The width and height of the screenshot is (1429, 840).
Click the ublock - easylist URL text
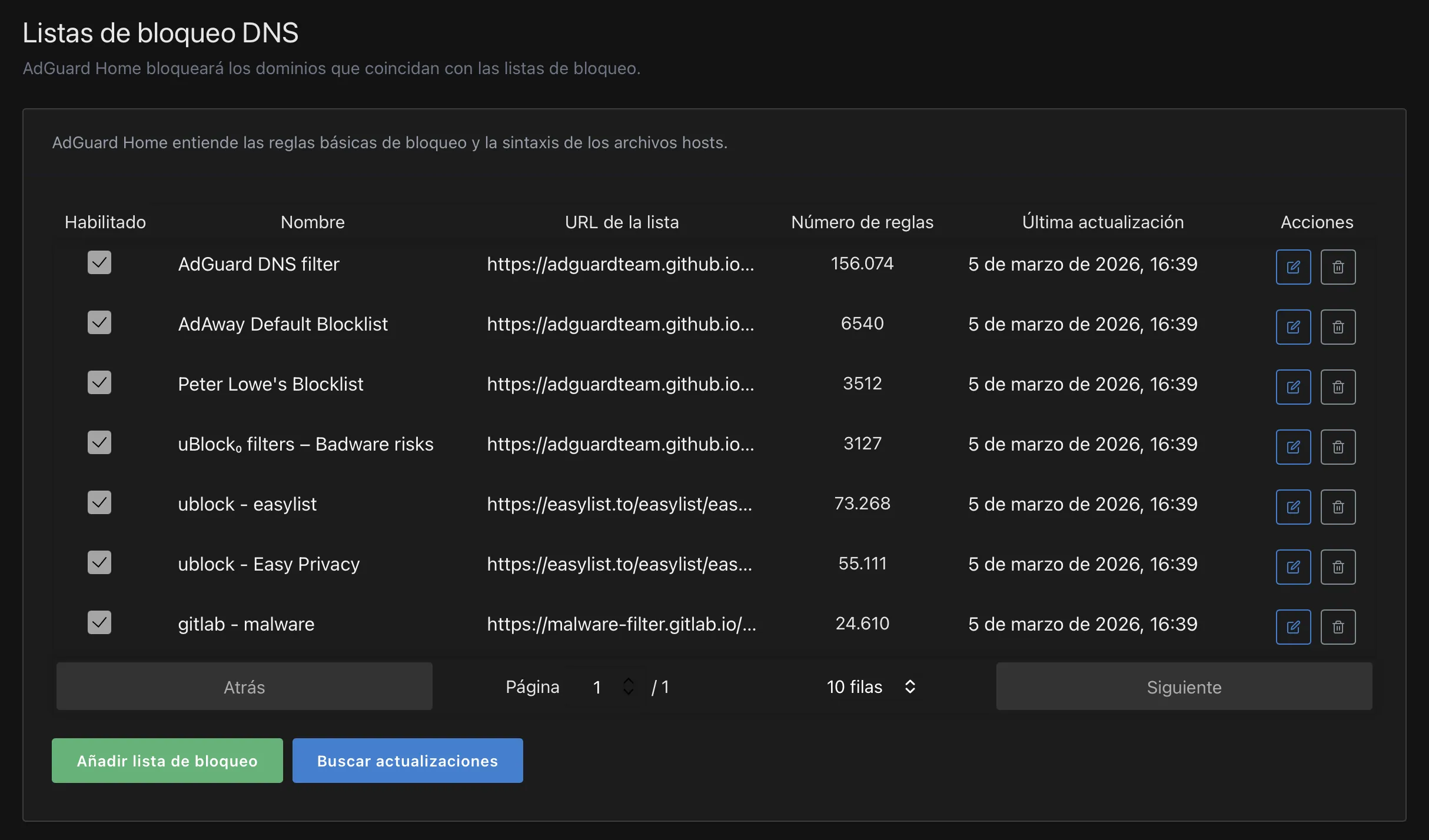(x=619, y=504)
